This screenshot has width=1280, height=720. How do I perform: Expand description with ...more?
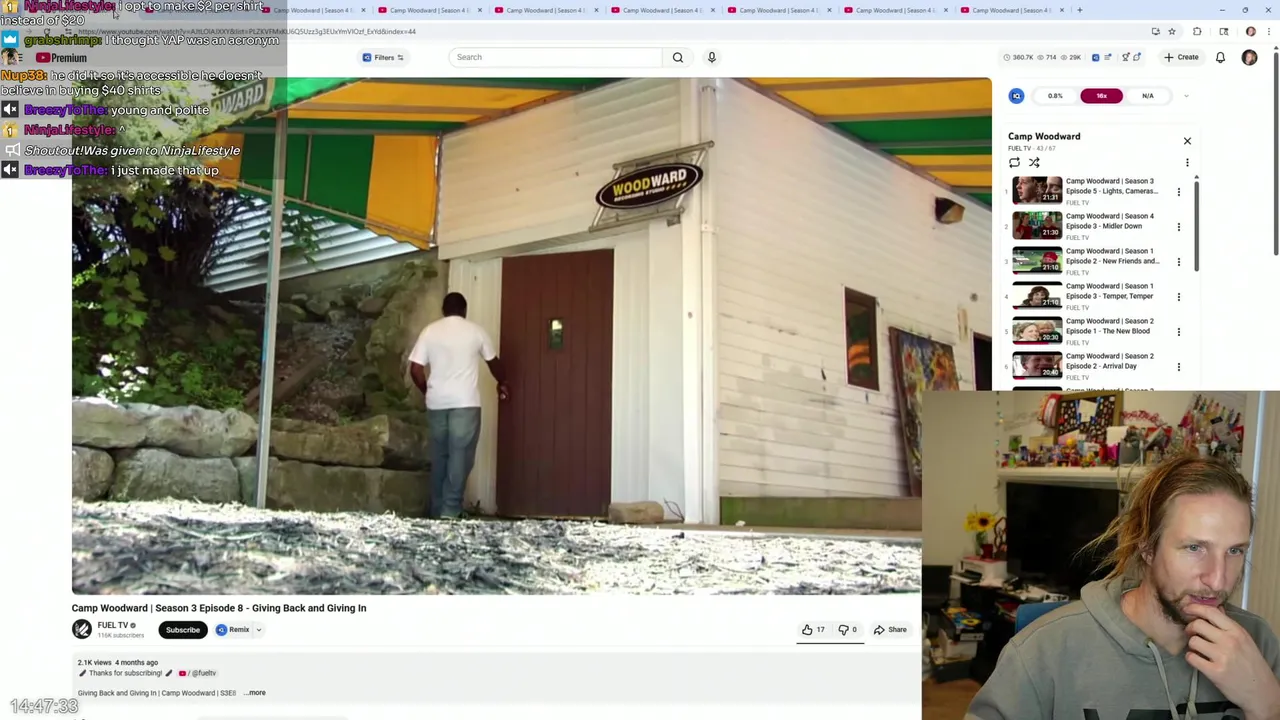[x=256, y=693]
